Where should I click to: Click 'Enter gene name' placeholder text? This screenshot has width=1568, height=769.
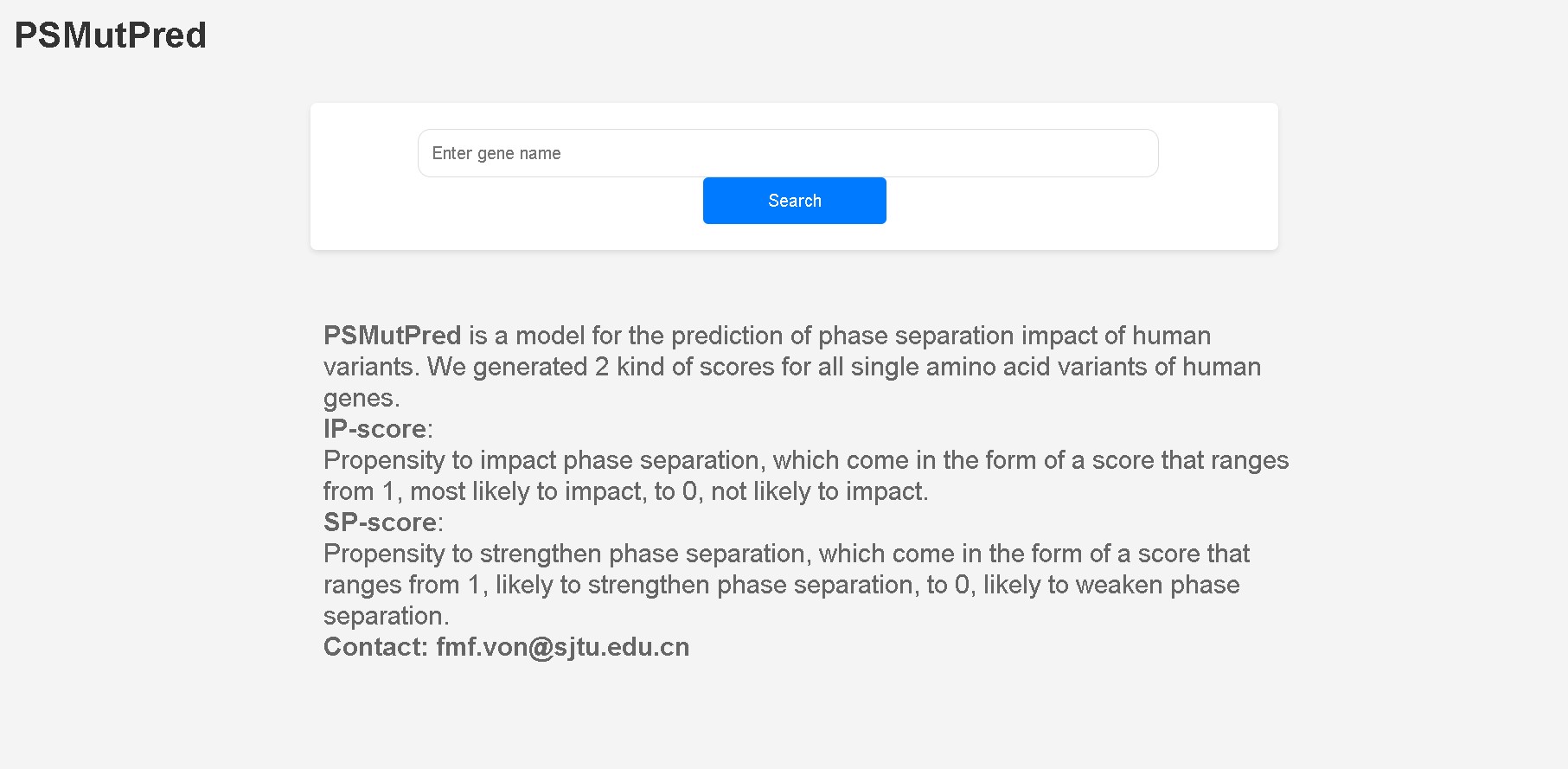point(496,153)
